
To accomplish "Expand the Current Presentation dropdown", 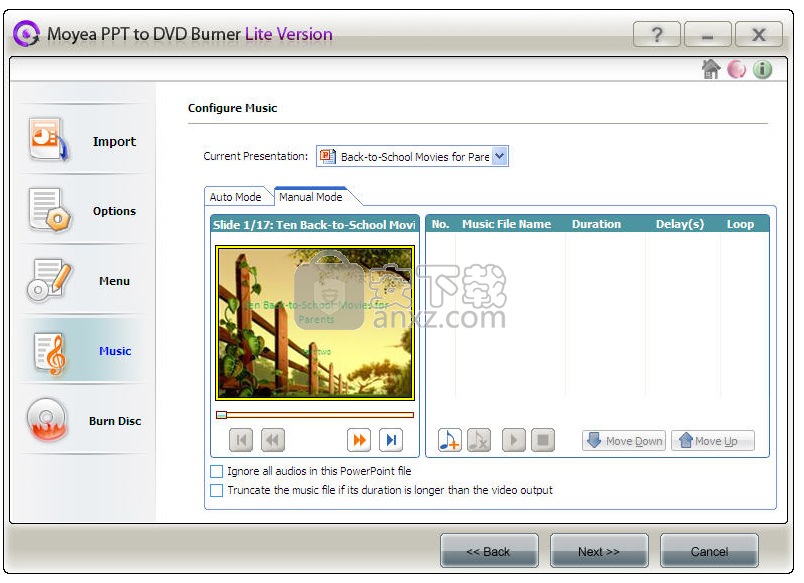I will point(500,156).
